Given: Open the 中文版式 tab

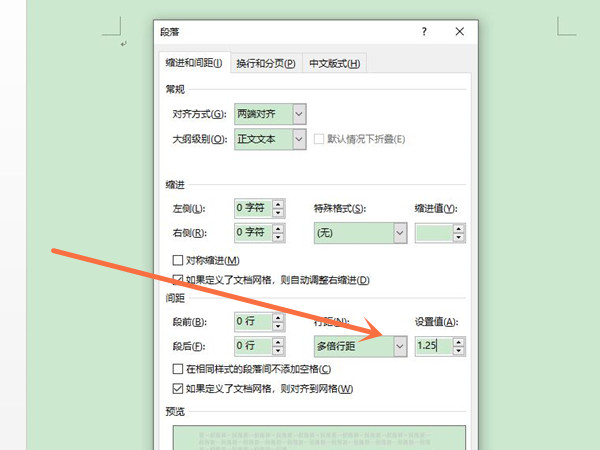Looking at the screenshot, I should pos(333,64).
